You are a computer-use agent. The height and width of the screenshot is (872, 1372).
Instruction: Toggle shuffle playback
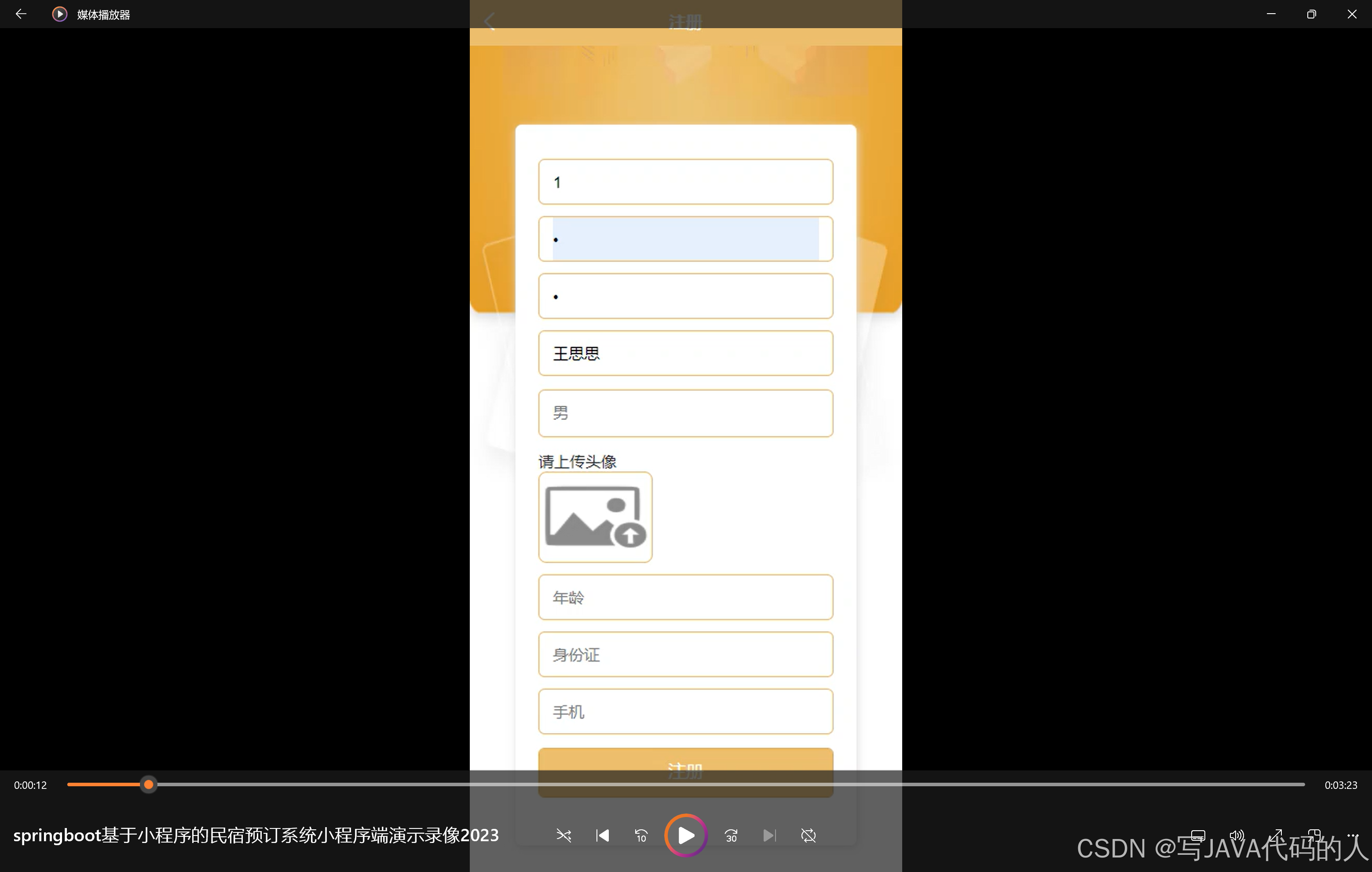(x=563, y=836)
